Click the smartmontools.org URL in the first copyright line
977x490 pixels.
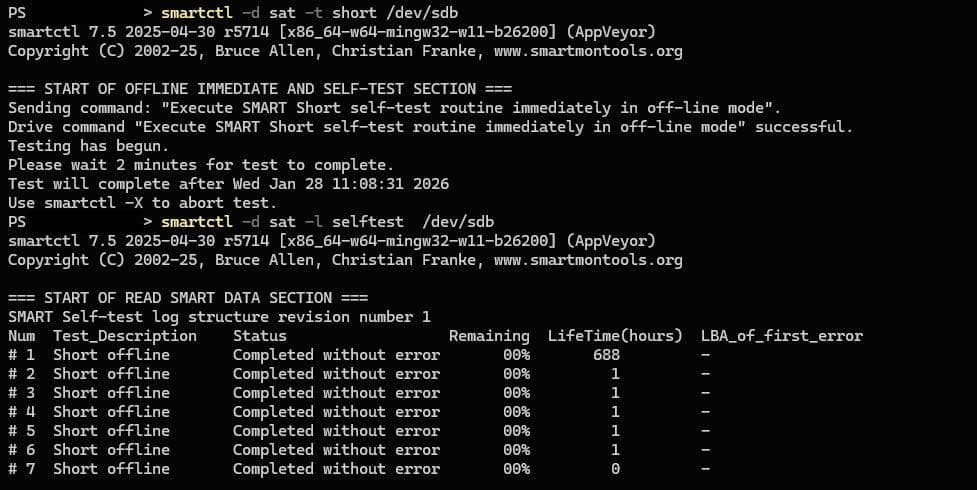[588, 51]
